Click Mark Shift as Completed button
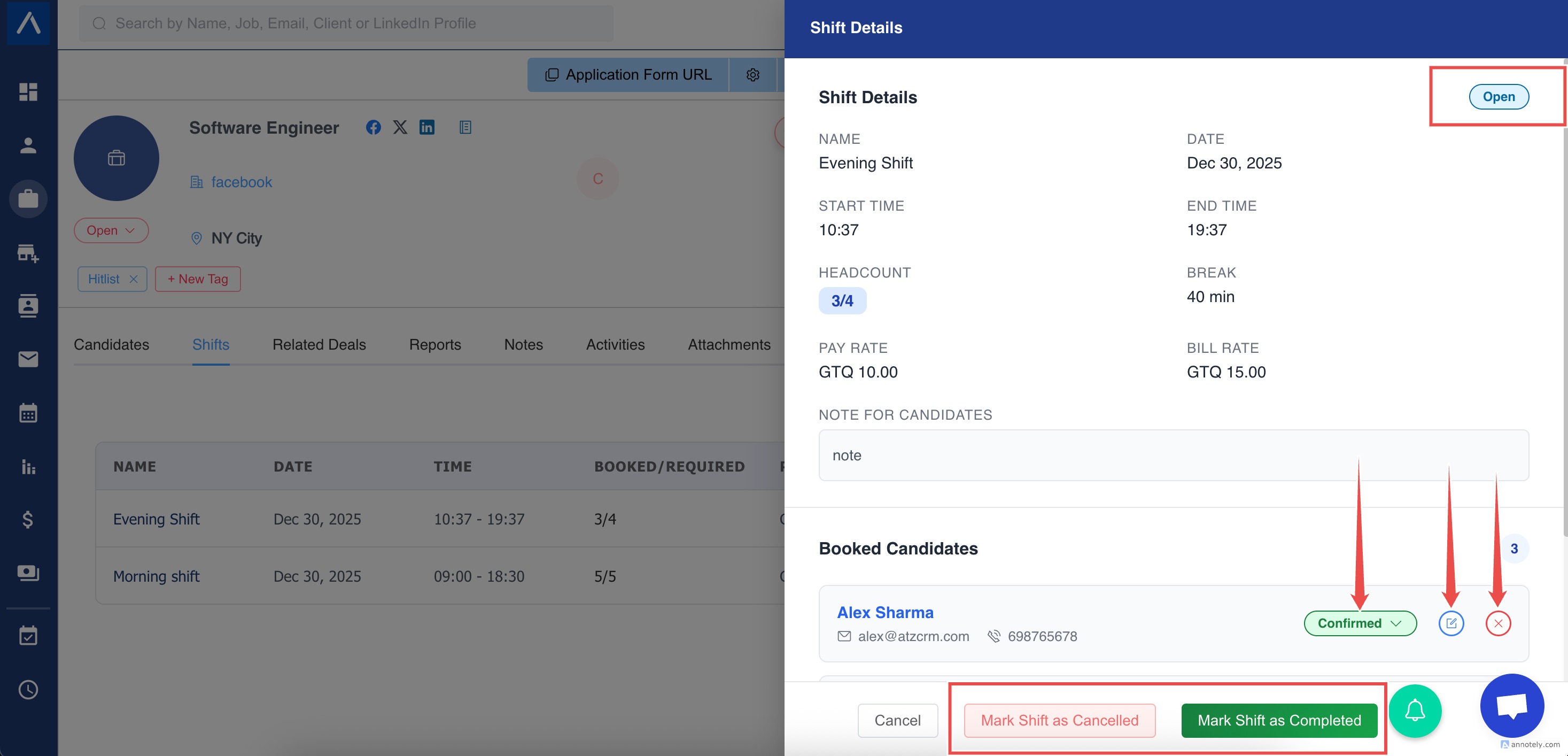The height and width of the screenshot is (756, 1568). click(1278, 720)
